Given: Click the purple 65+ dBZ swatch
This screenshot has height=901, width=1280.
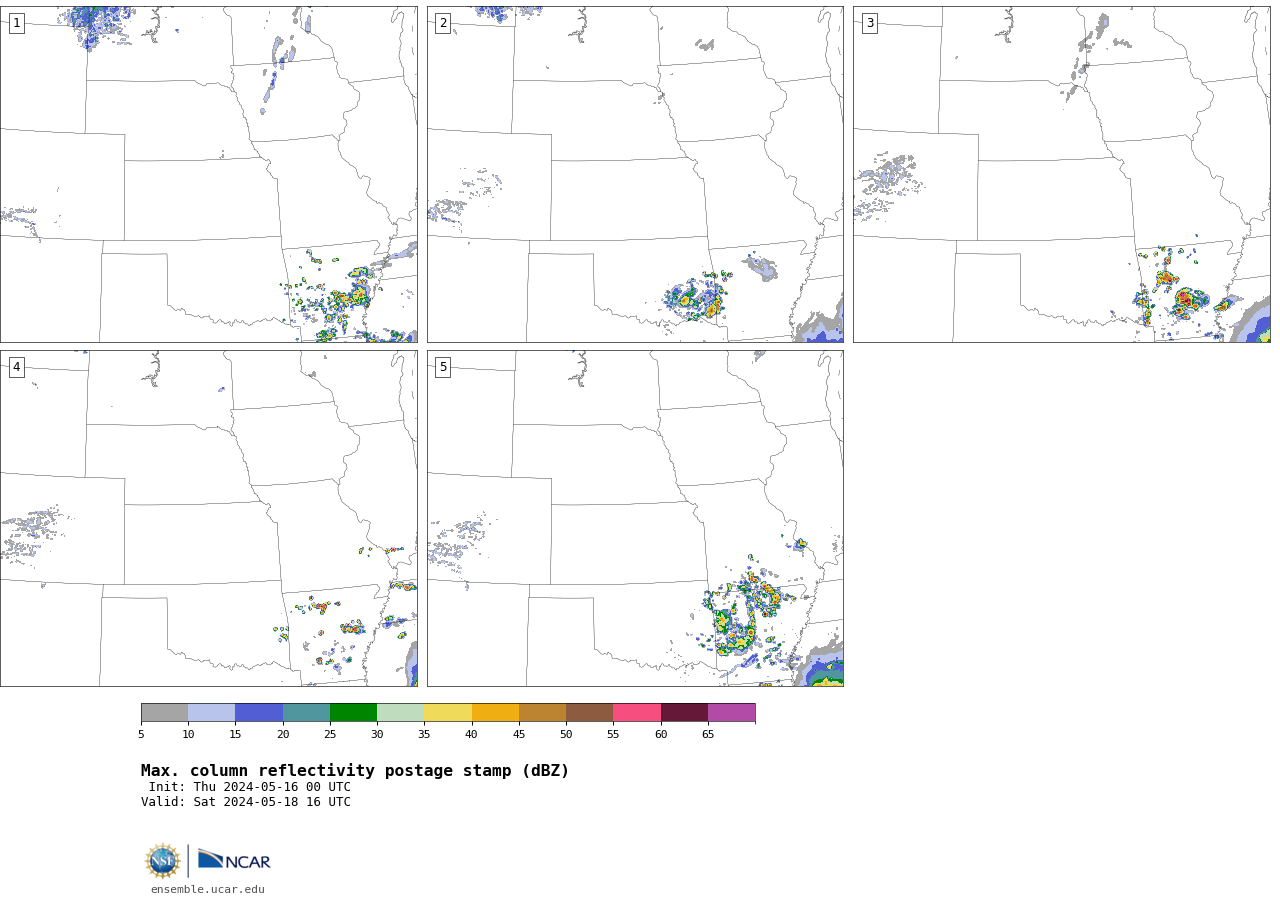Looking at the screenshot, I should 731,712.
